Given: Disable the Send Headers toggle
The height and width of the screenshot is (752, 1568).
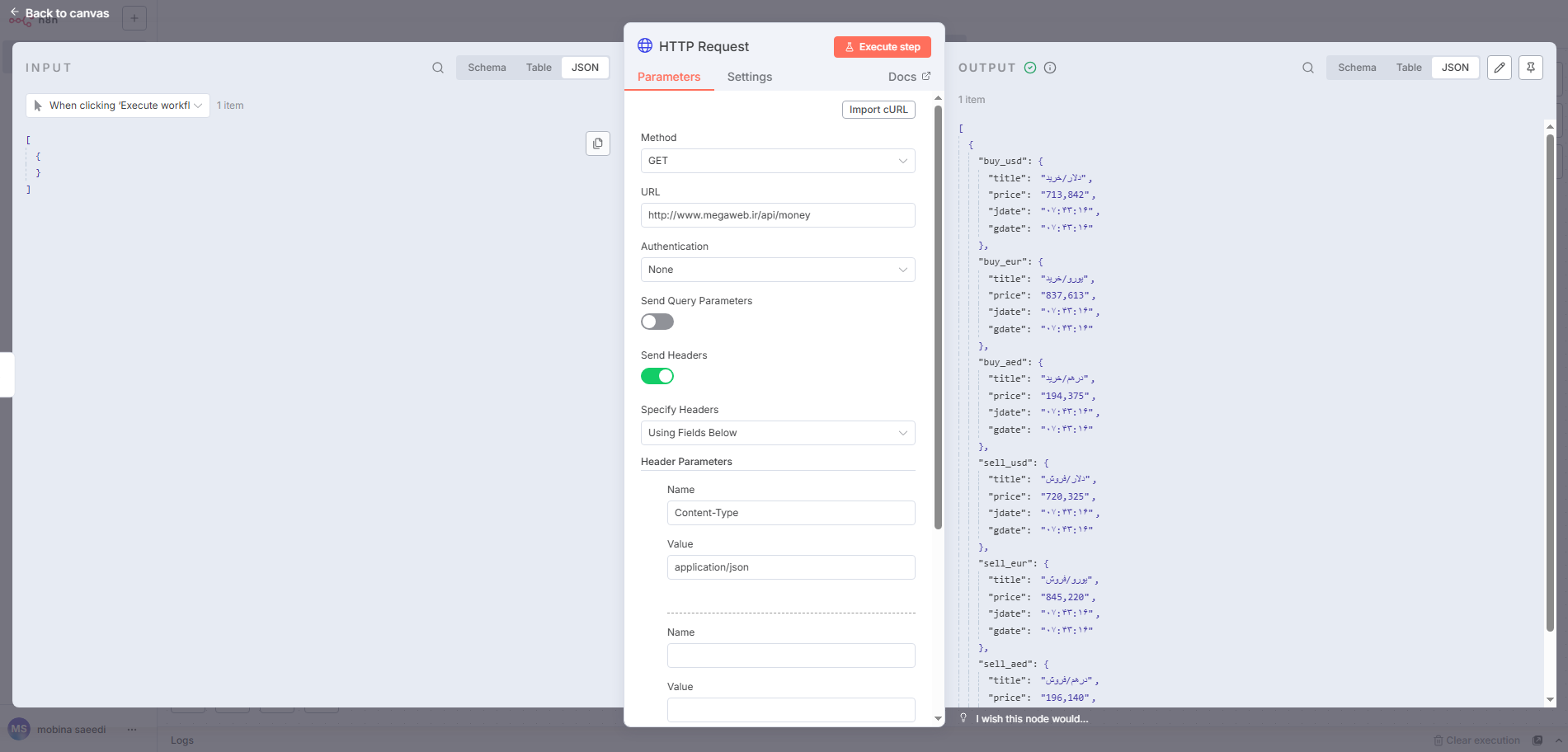Looking at the screenshot, I should [657, 376].
